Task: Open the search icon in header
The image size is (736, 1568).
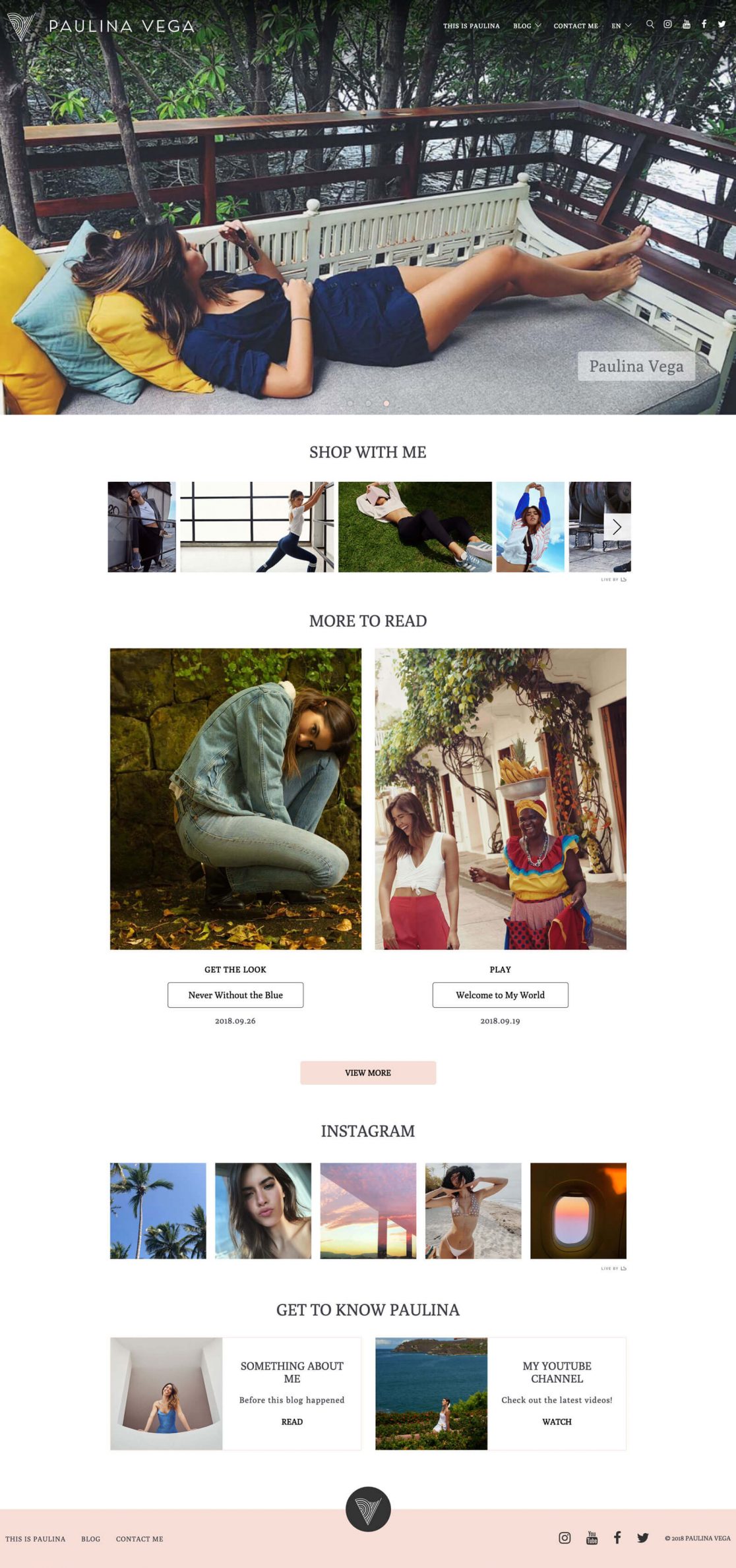Action: 650,24
